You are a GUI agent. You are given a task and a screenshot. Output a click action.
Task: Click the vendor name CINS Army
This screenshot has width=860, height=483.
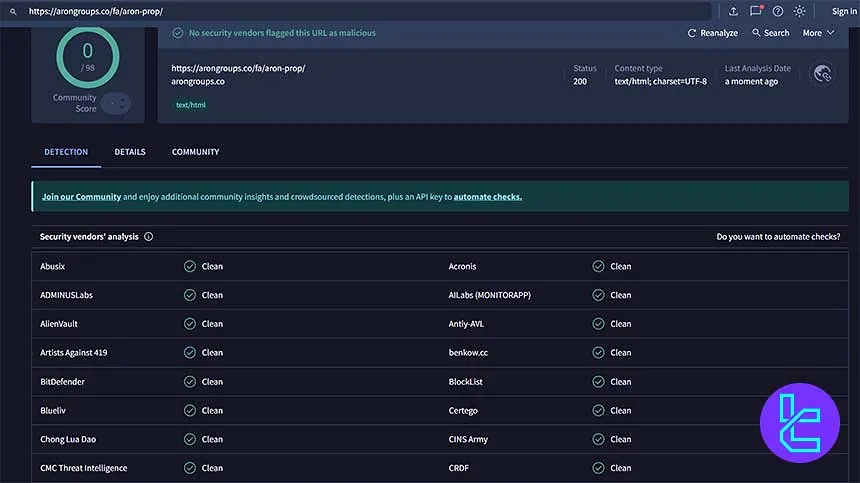click(x=468, y=439)
